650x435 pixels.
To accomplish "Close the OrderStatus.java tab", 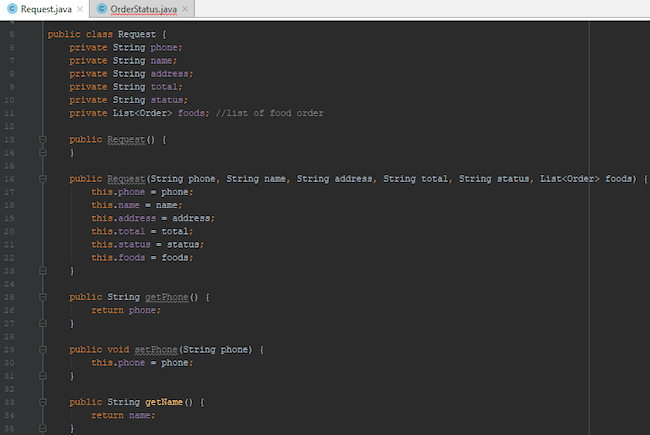I will coord(185,9).
